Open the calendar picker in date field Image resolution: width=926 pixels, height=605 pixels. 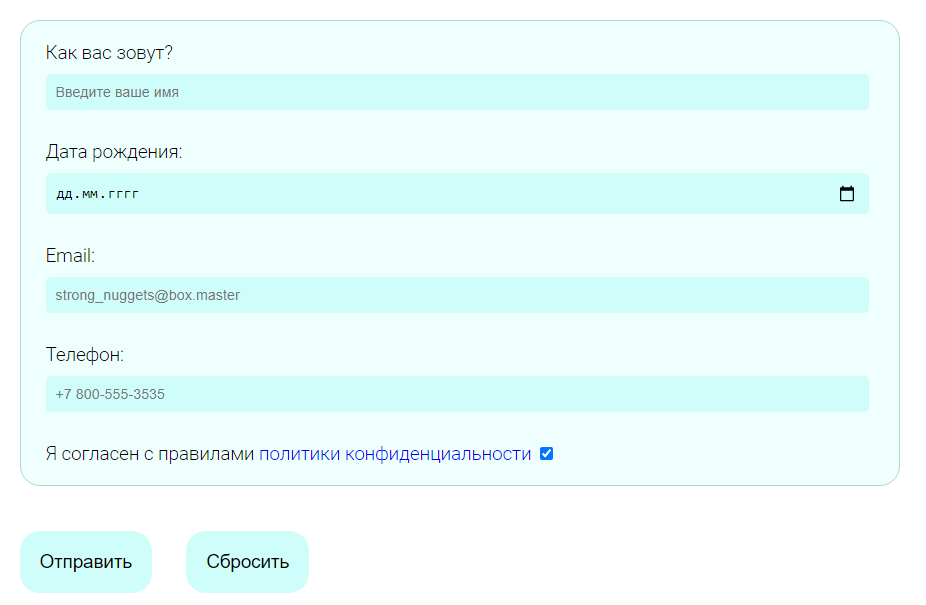pos(846,194)
